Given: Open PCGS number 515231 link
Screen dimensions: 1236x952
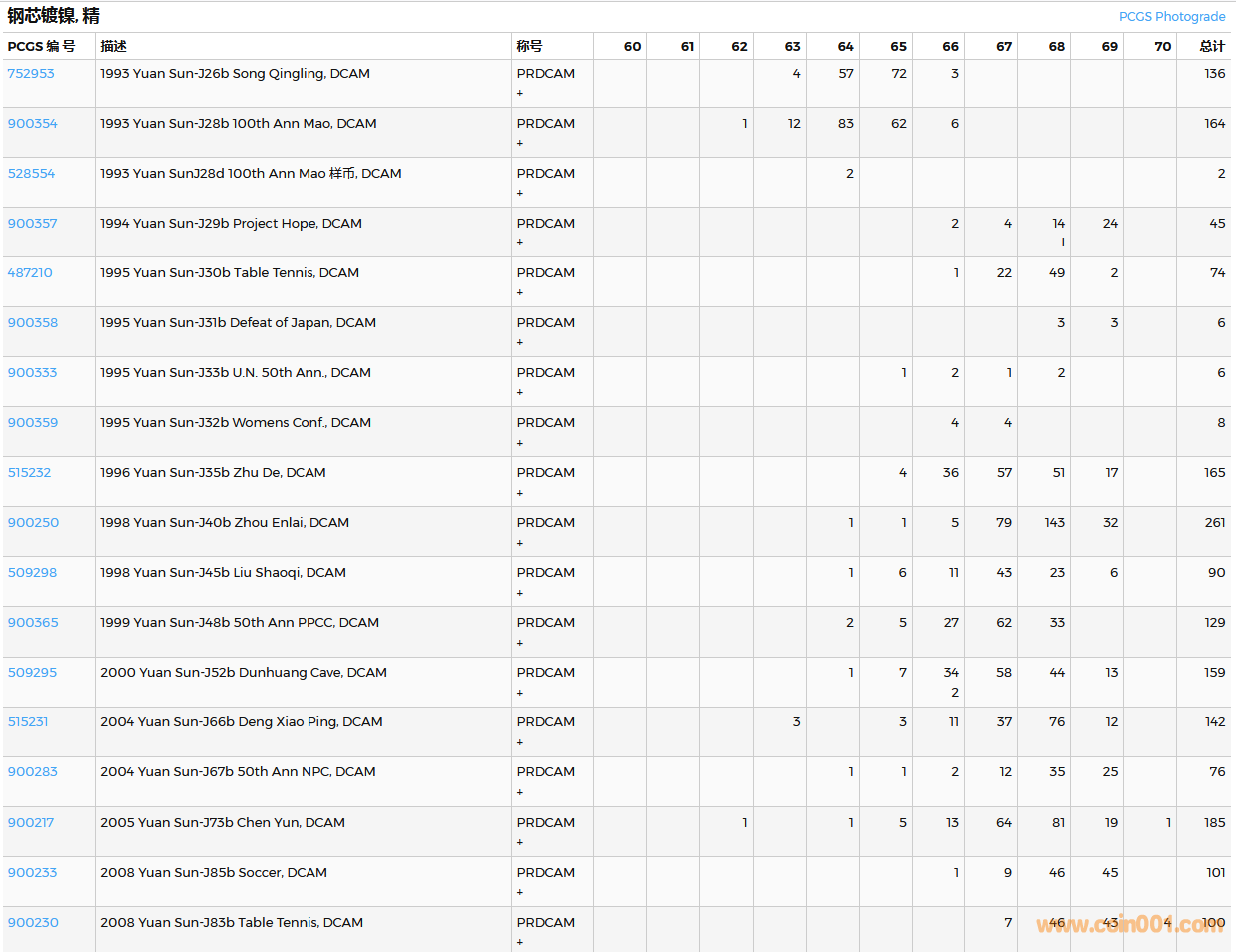Looking at the screenshot, I should coord(28,722).
